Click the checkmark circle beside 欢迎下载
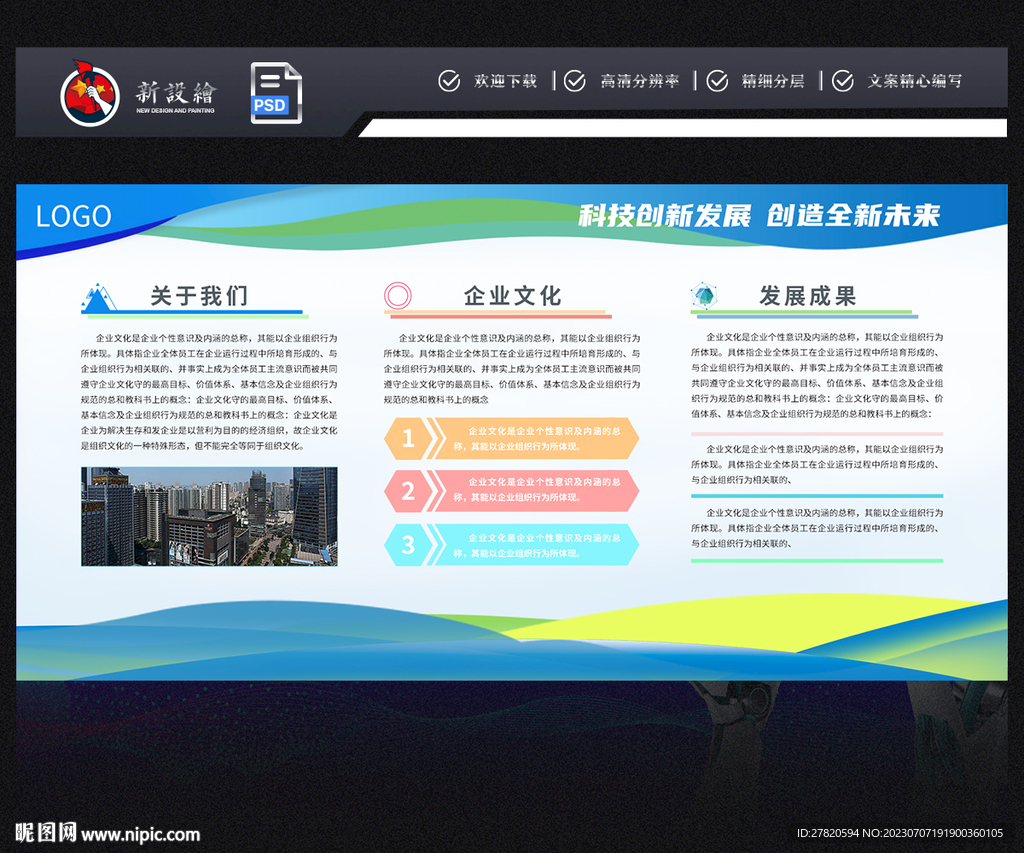This screenshot has height=853, width=1024. coord(449,81)
